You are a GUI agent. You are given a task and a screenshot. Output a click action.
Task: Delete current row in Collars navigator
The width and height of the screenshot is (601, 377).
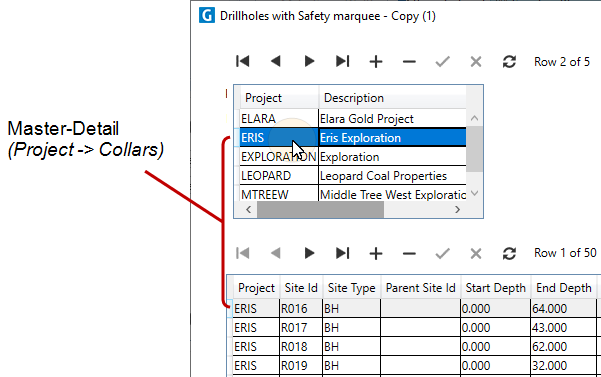(x=409, y=253)
